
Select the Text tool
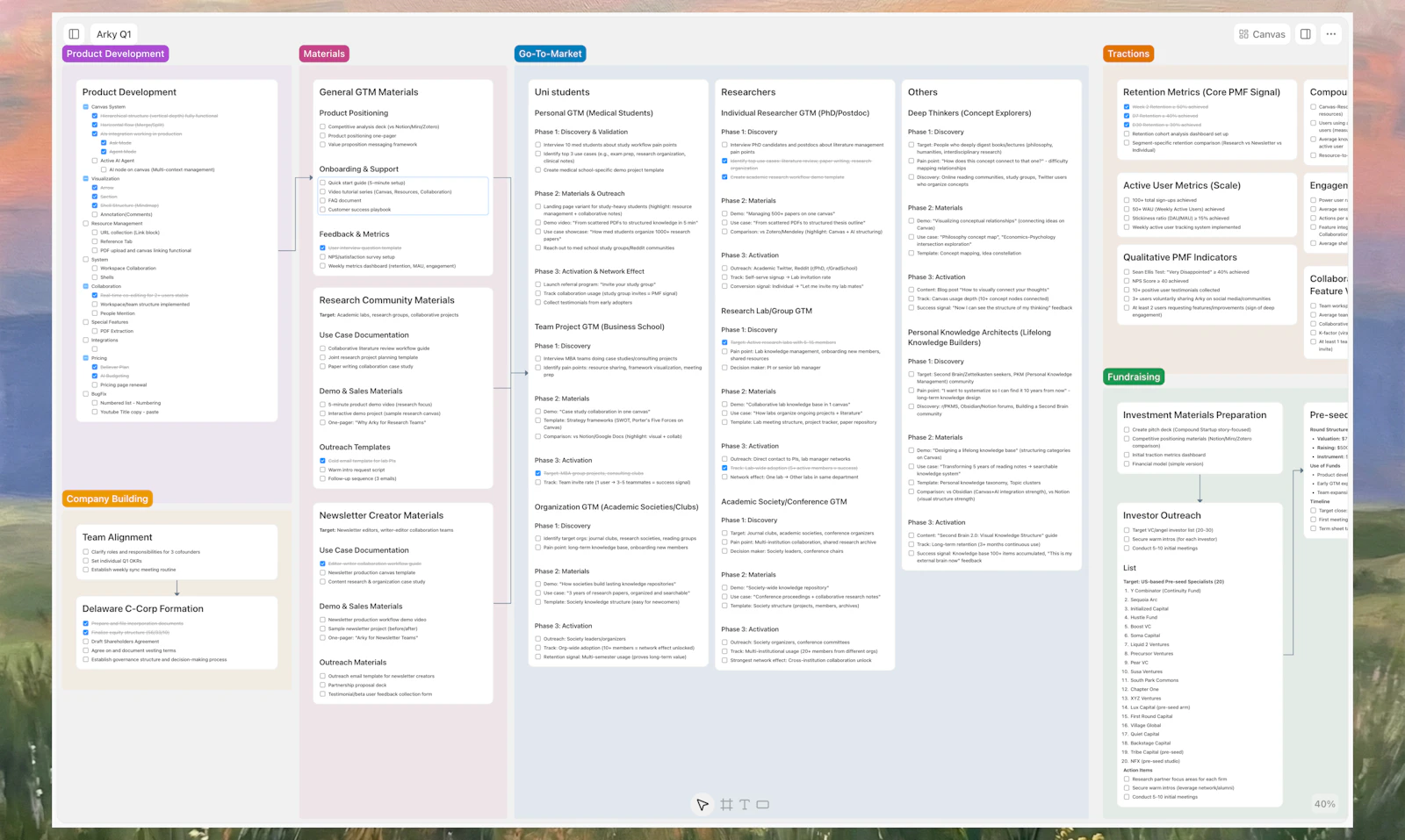tap(743, 804)
